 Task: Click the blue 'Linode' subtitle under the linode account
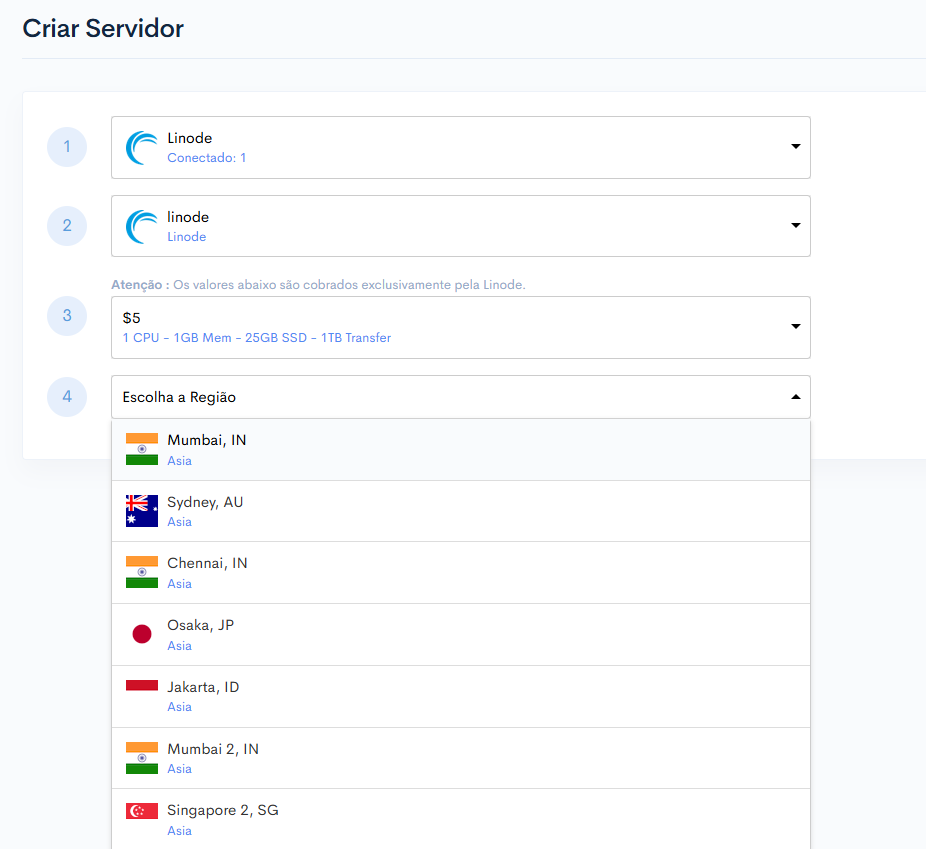pos(187,237)
